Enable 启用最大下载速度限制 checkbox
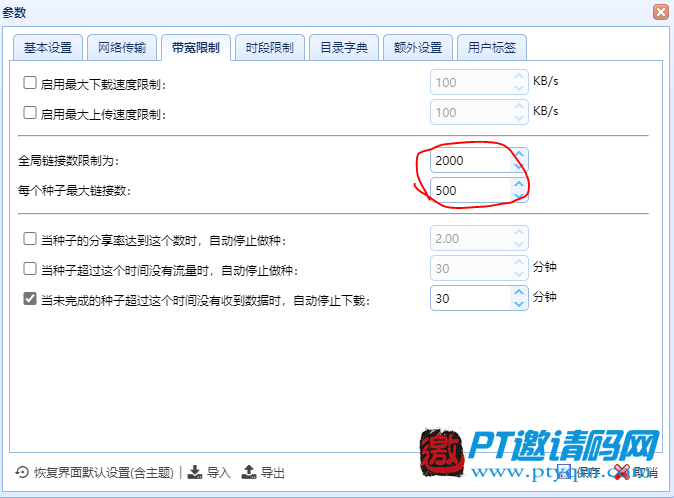Screen dimensions: 674x498 pos(30,82)
